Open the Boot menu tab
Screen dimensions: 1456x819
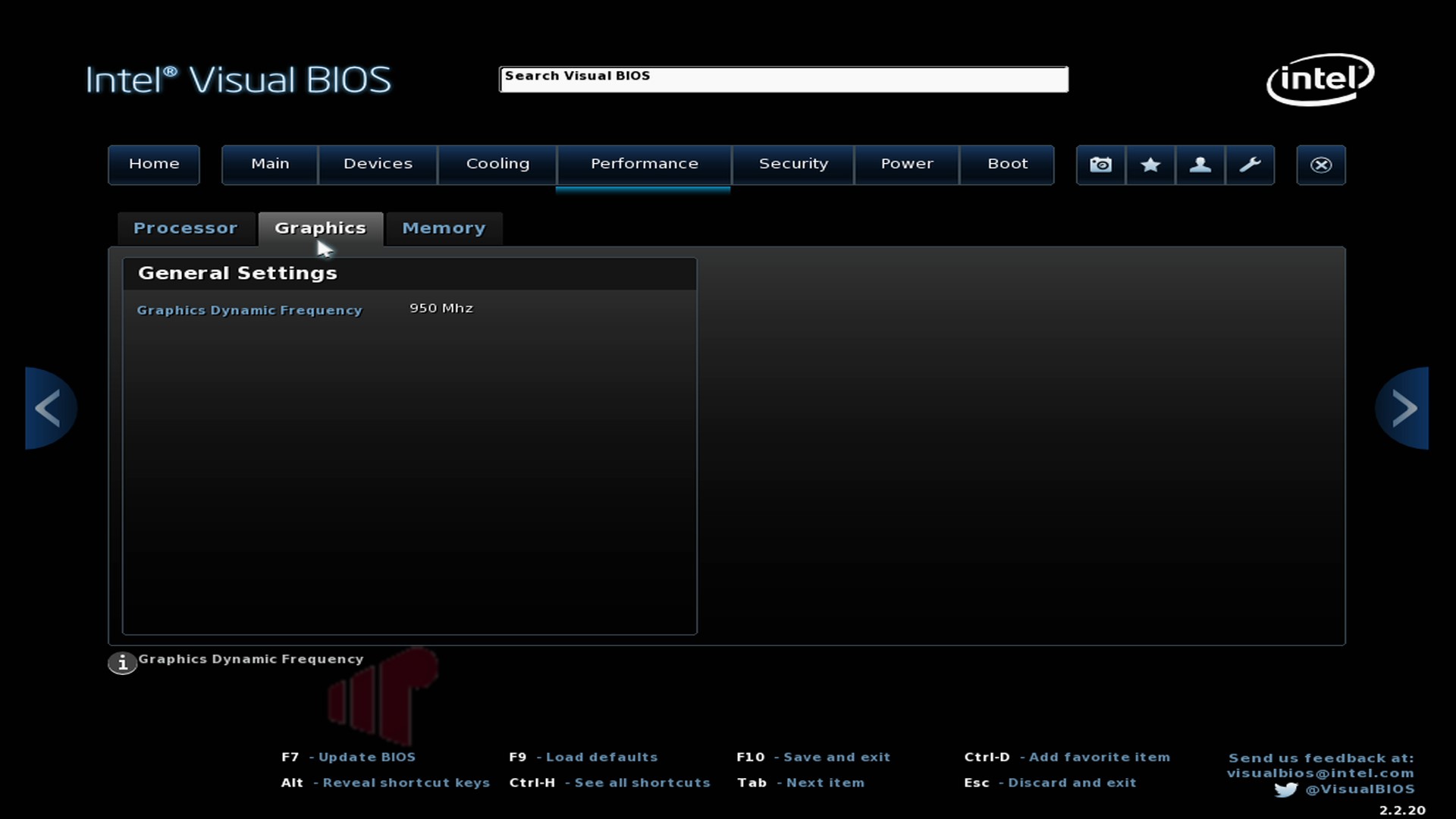1007,165
